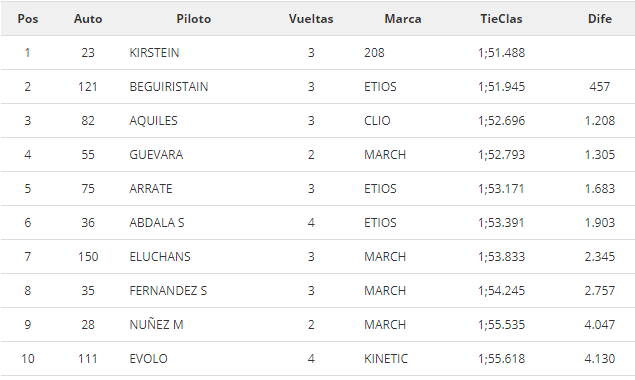
Task: Click ABDALA S in the table
Action: 157,223
